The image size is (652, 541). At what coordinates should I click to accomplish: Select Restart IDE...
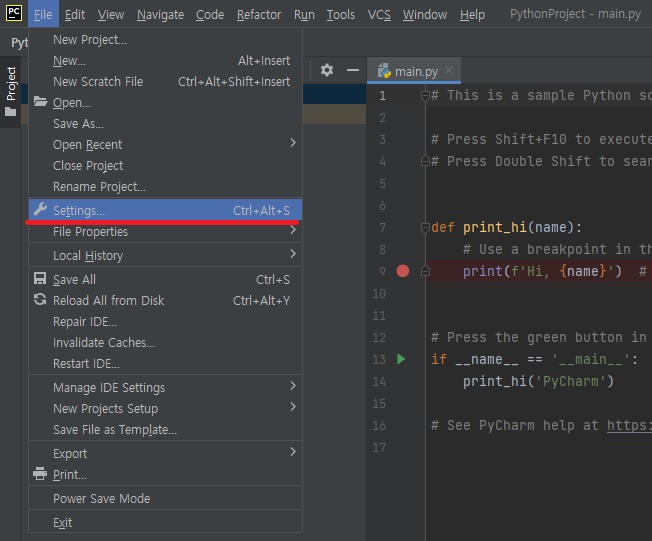(x=165, y=363)
